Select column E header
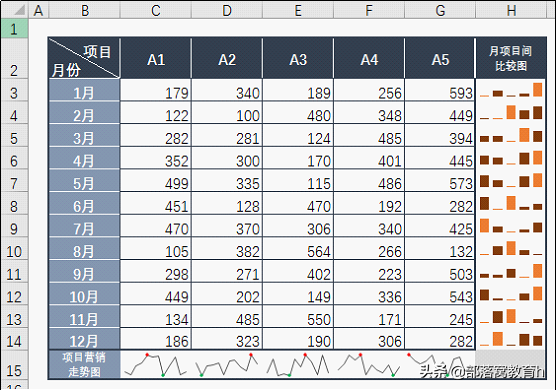Viewport: 556px width, 390px height. tap(298, 10)
